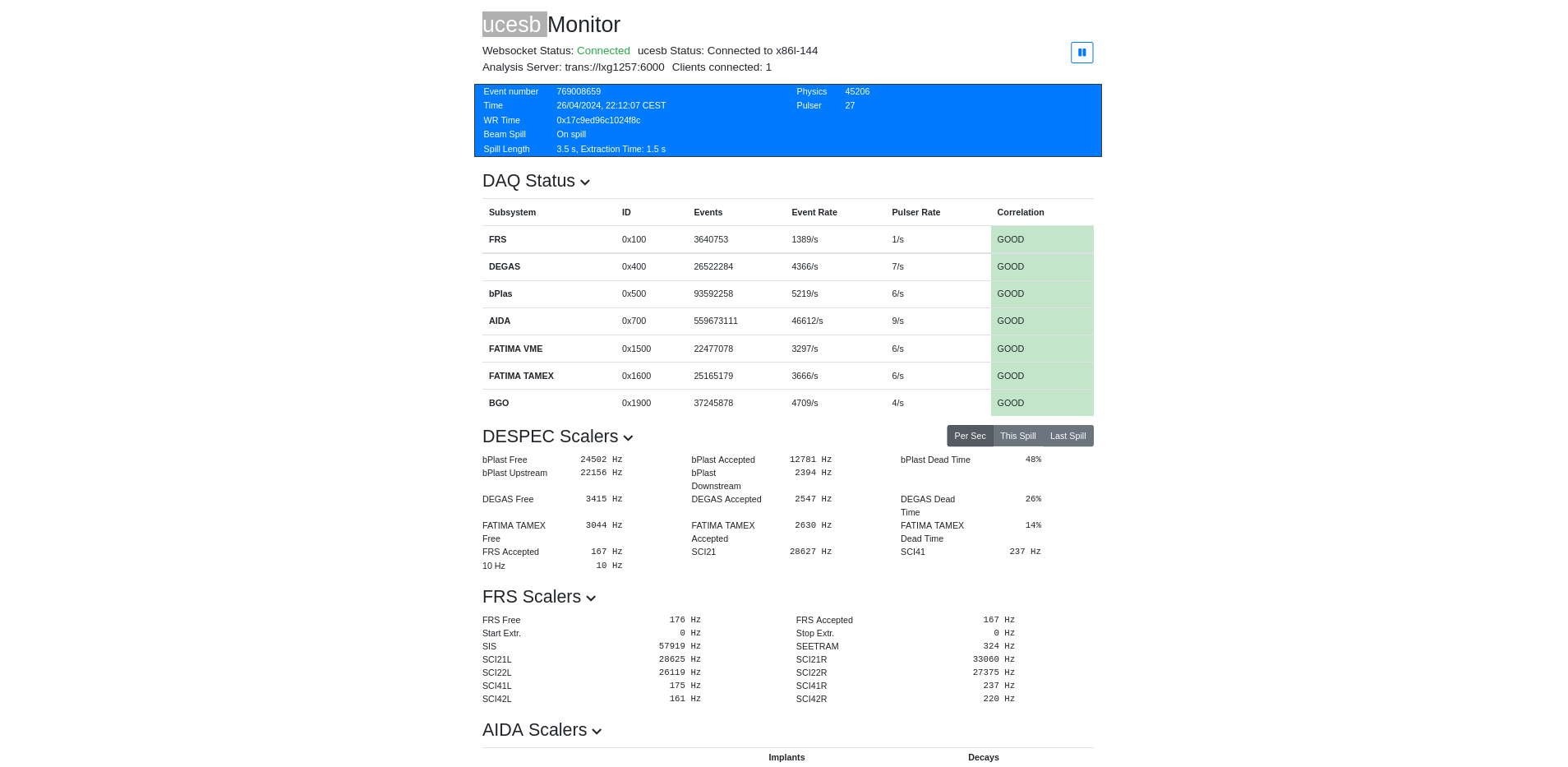The width and height of the screenshot is (1568, 767).
Task: Click the DEGAS Free value 3415 Hz
Action: coord(604,499)
